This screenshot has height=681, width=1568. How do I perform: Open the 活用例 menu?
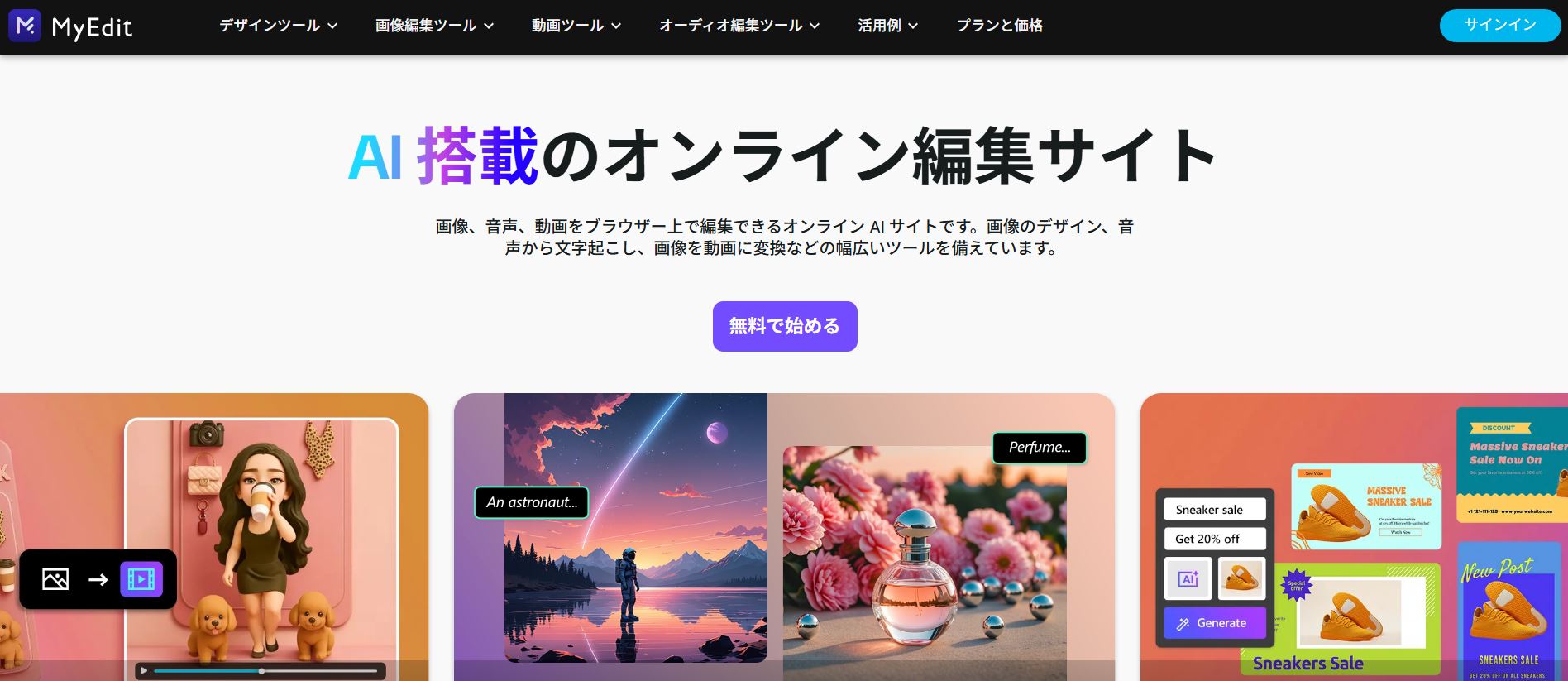point(887,26)
